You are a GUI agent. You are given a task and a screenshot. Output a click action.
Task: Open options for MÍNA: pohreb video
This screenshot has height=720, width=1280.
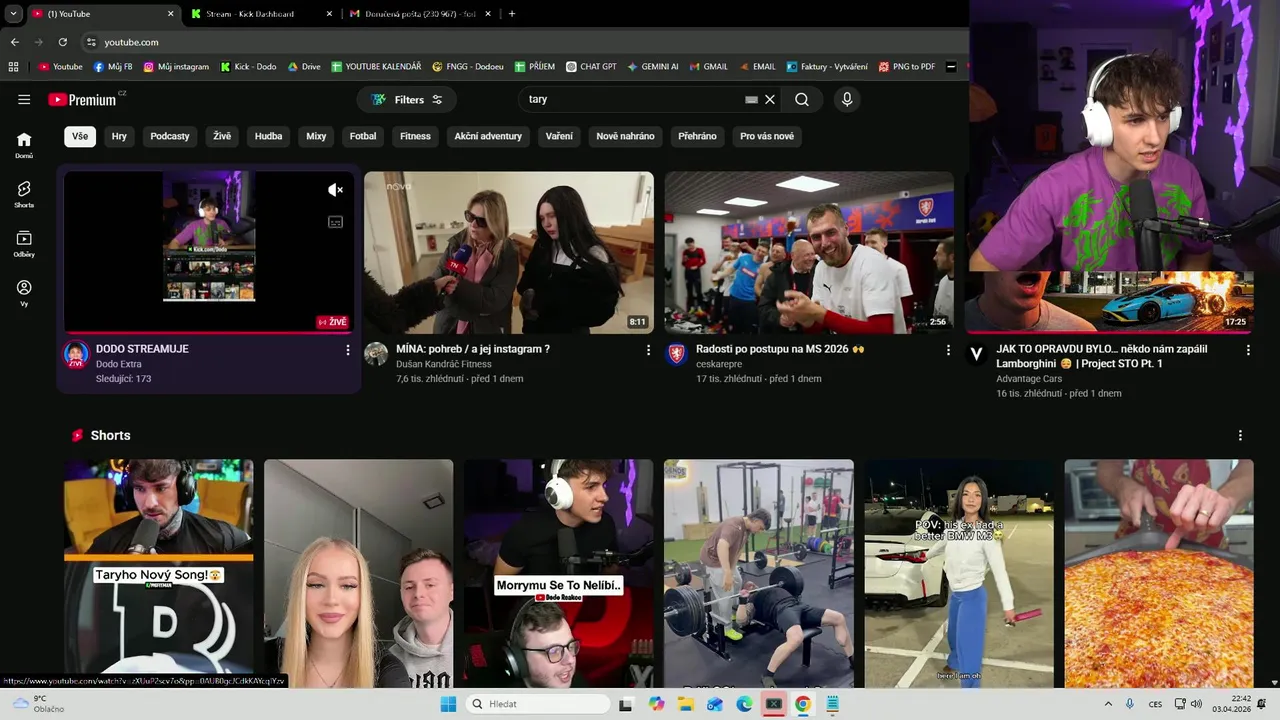648,350
